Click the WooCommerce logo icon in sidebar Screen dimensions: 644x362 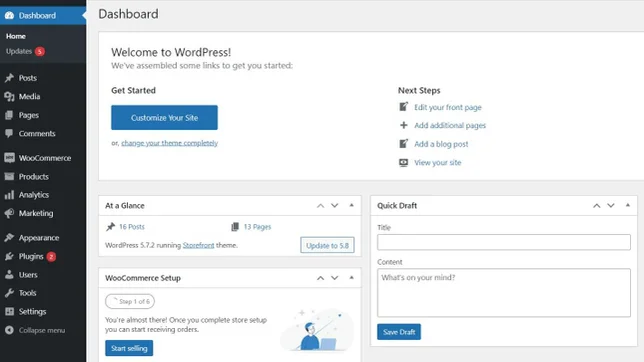pos(9,158)
